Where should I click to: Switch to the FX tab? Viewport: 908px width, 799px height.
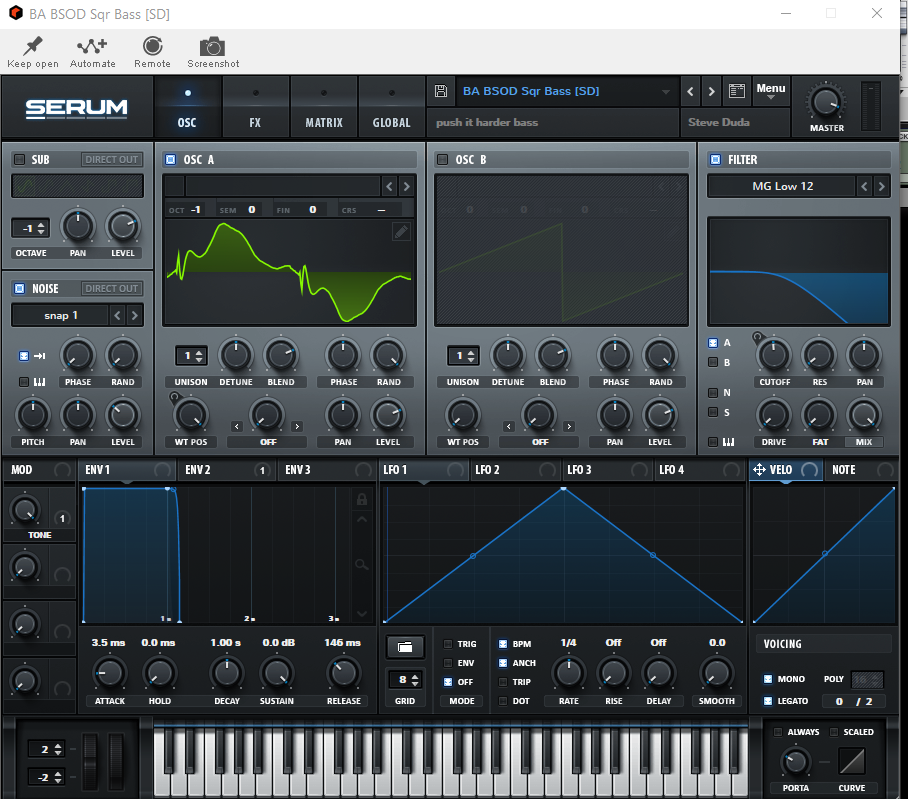[x=255, y=107]
